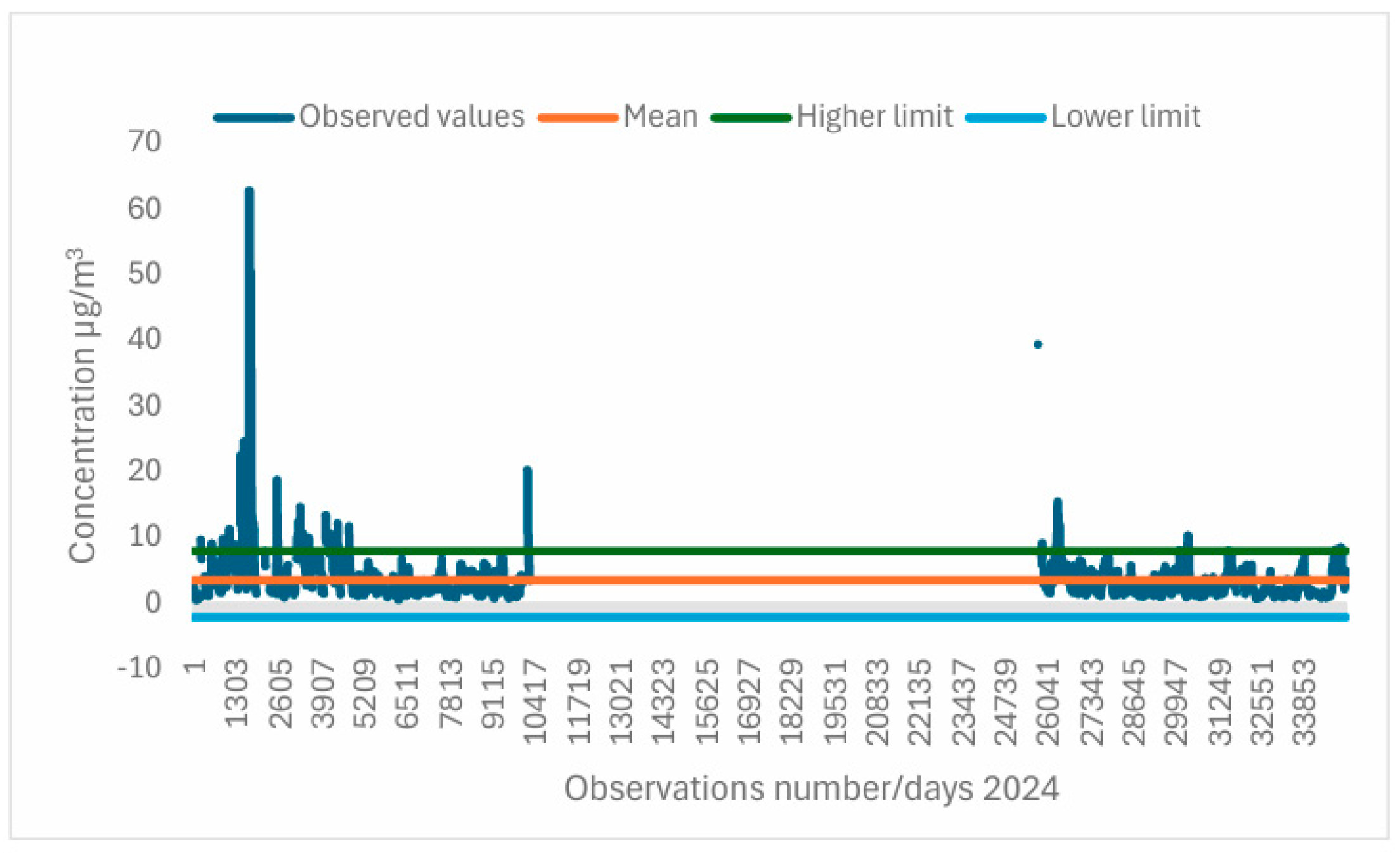Select the Lower limit legend text
The width and height of the screenshot is (1400, 853).
tap(1125, 117)
